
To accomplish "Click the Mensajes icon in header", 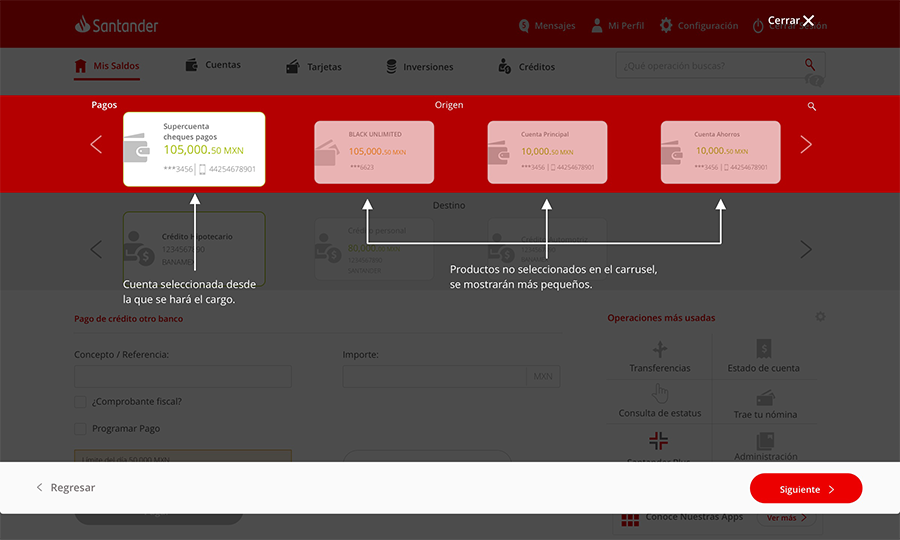I will 524,25.
